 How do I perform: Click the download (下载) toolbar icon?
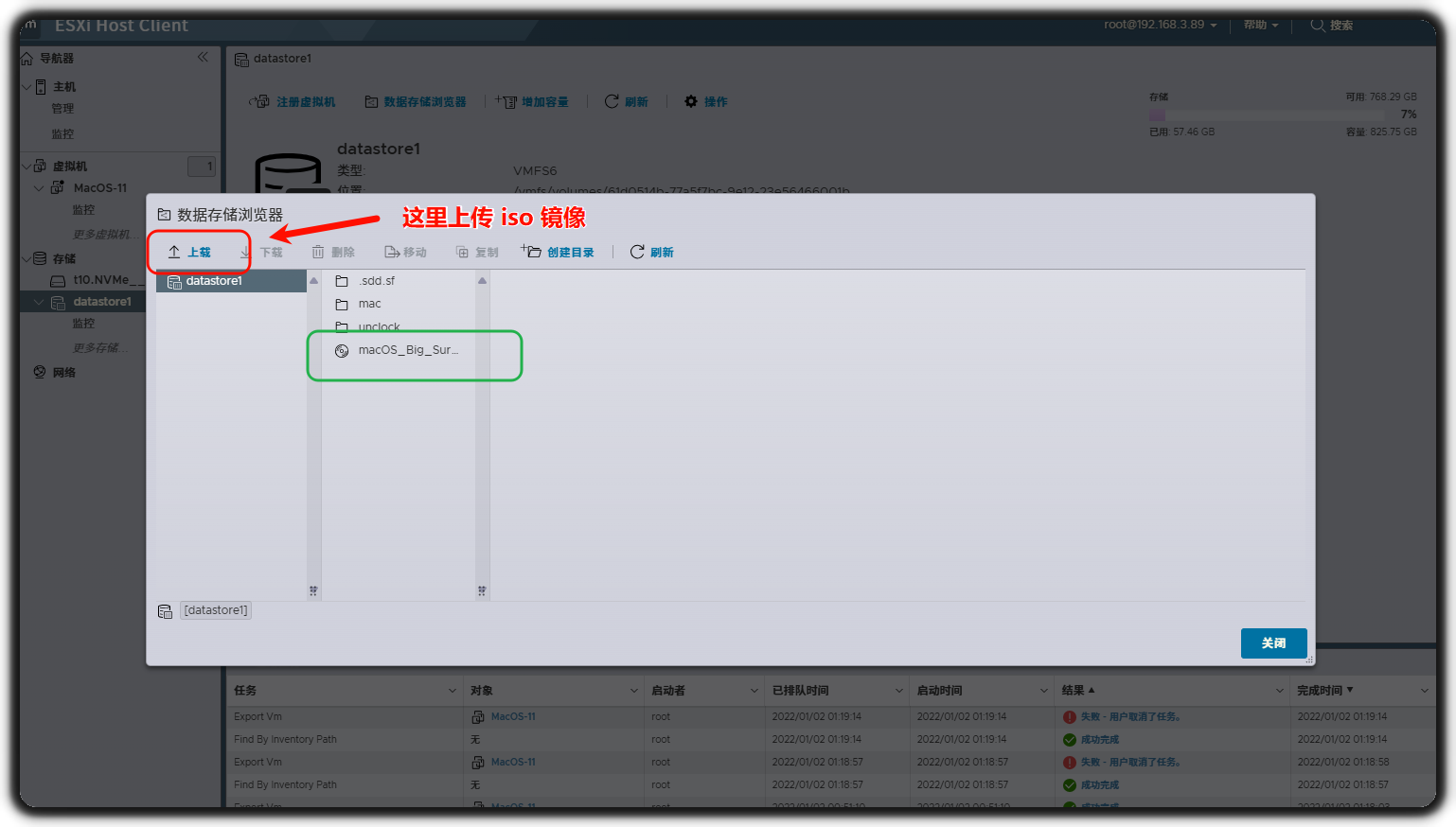tap(246, 253)
